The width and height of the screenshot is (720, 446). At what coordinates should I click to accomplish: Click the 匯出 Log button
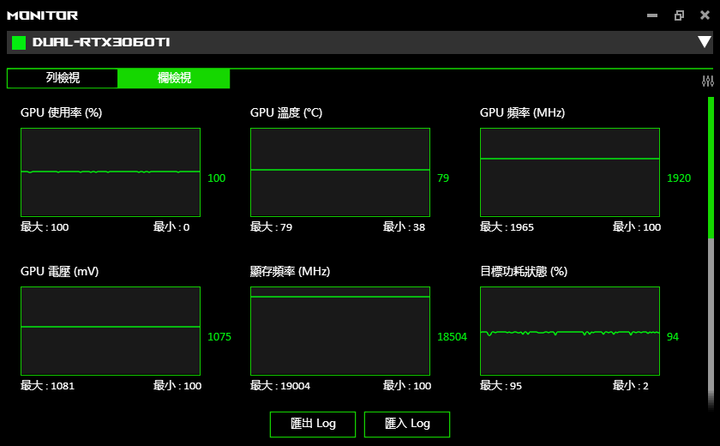click(x=313, y=424)
